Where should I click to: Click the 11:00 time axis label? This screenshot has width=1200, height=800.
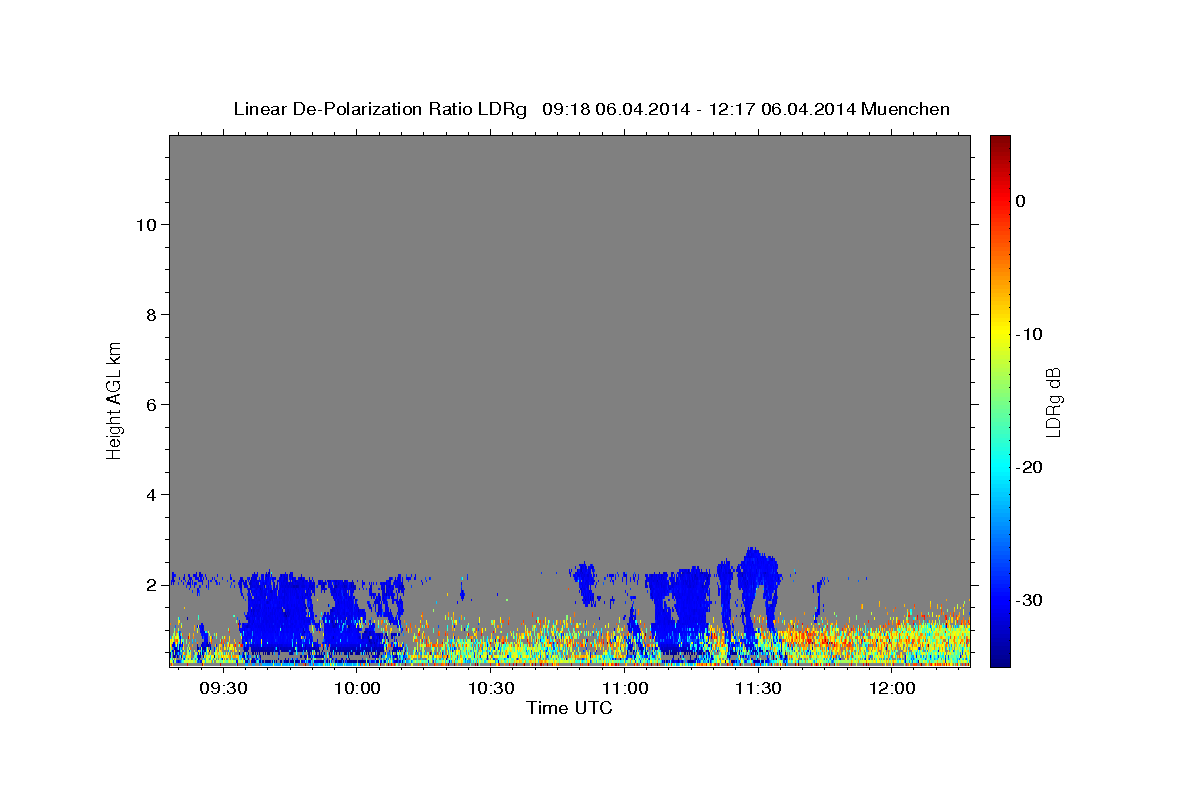point(625,689)
